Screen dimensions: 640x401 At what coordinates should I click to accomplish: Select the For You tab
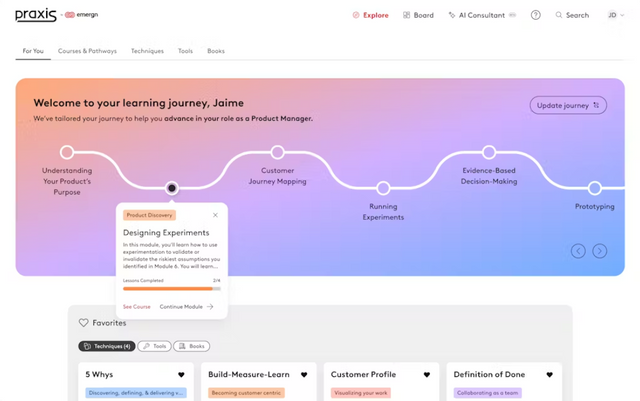(33, 51)
